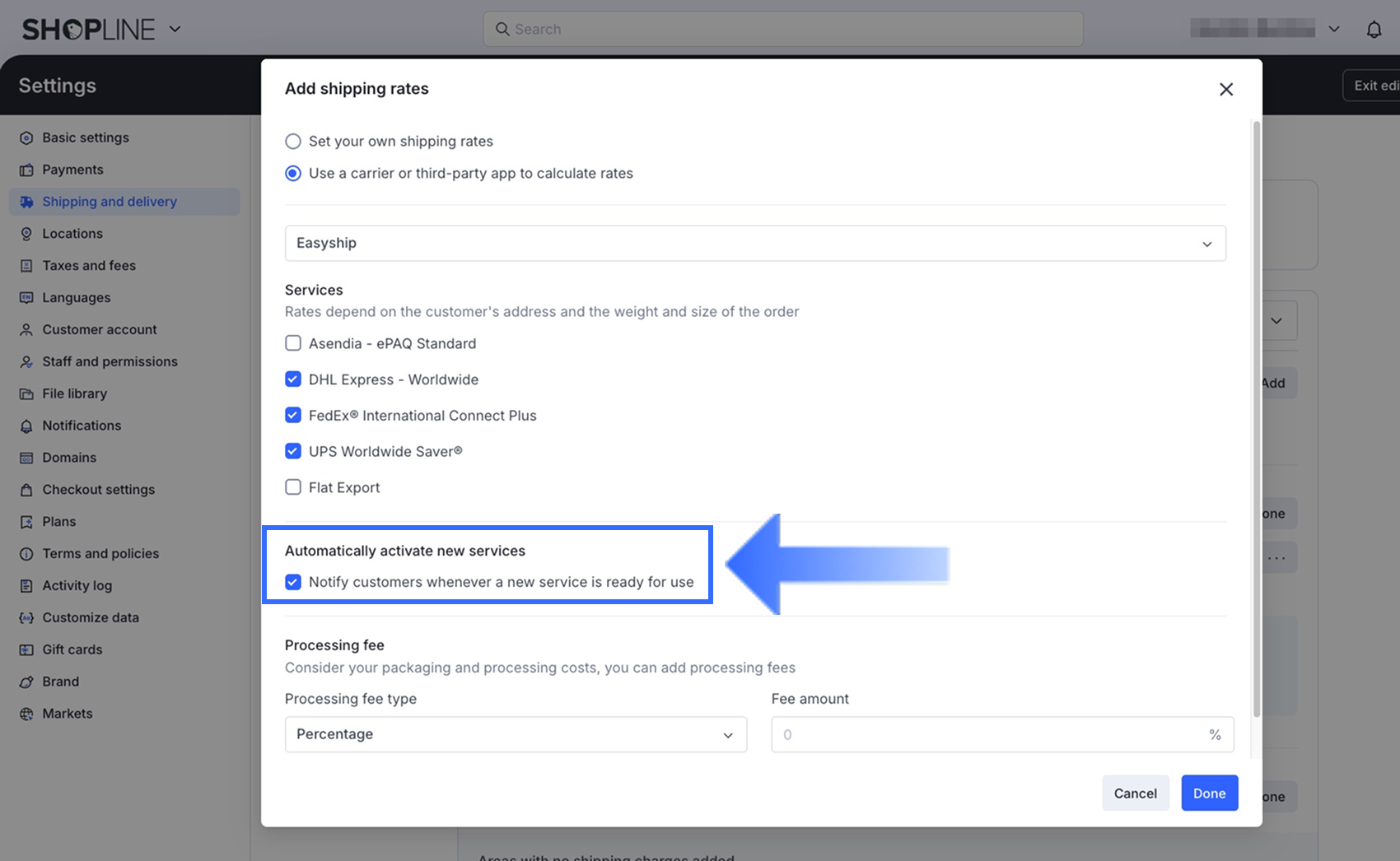Expand the Processing fee type dropdown
1400x861 pixels.
[516, 734]
